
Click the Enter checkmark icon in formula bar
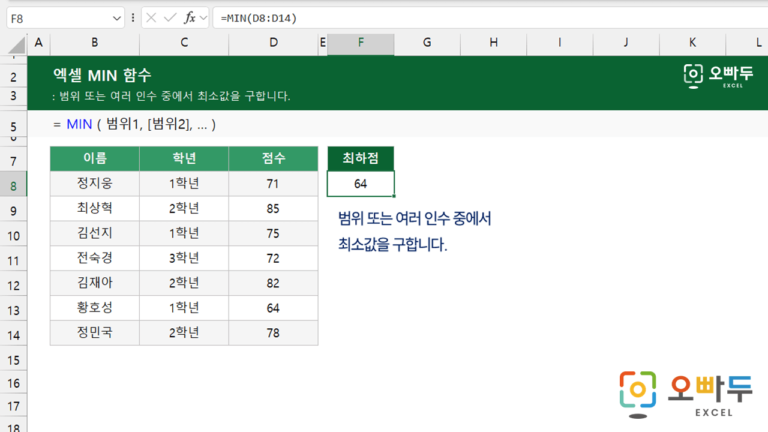click(170, 18)
